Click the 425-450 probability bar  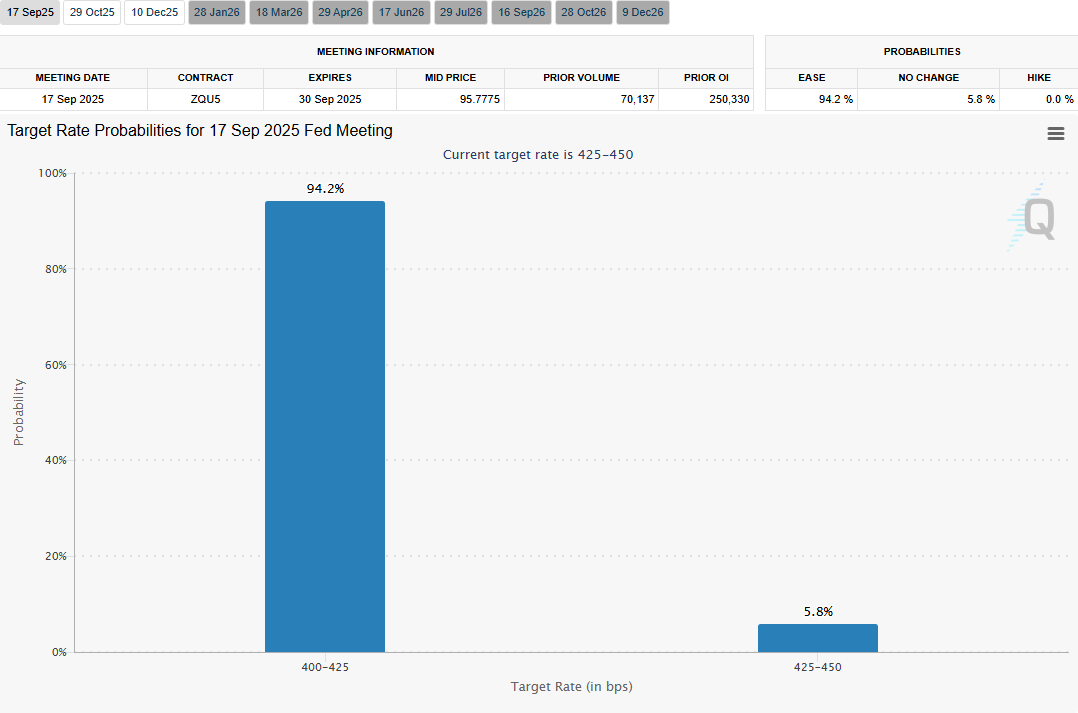pyautogui.click(x=817, y=638)
